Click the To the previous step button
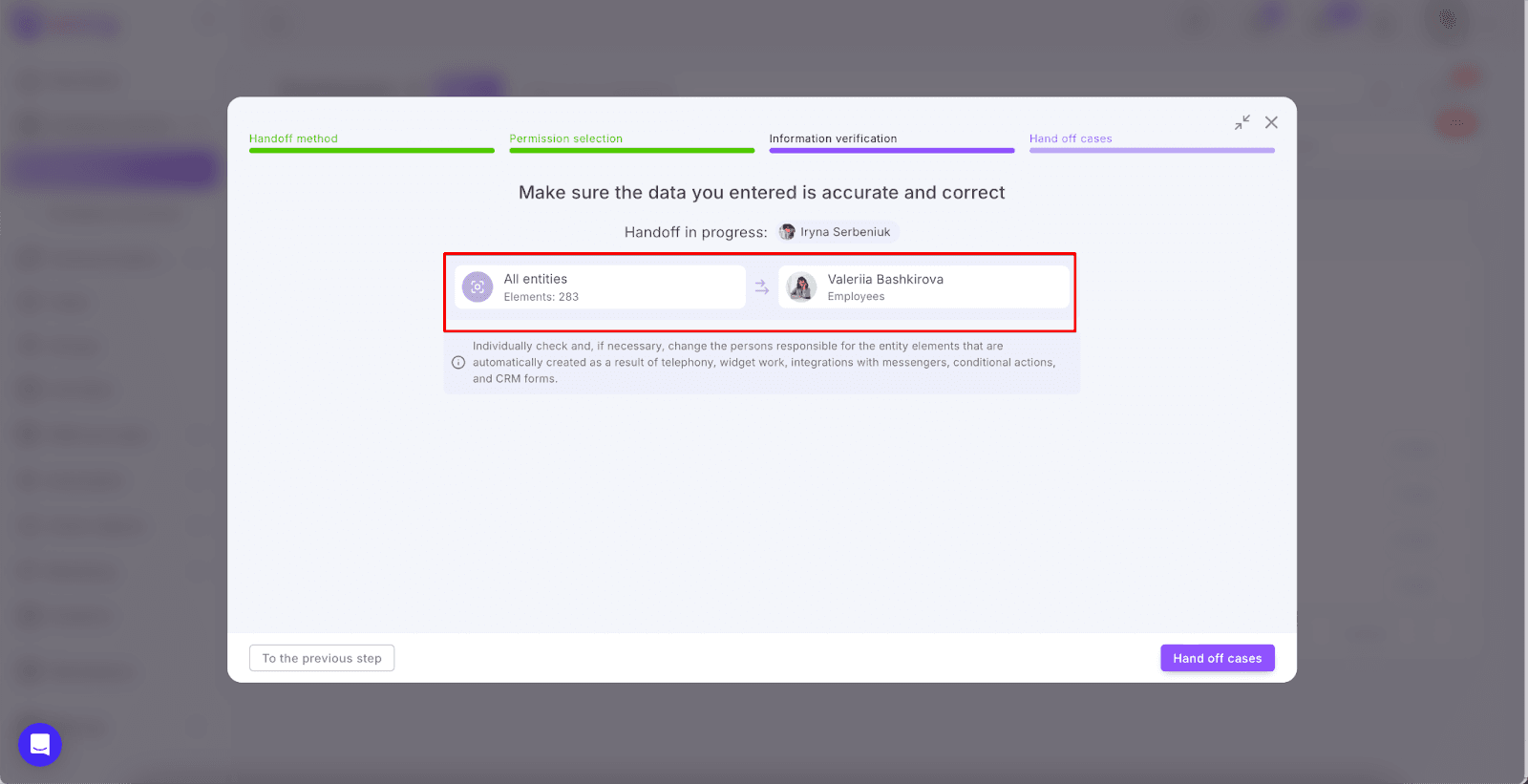The height and width of the screenshot is (784, 1528). tap(322, 658)
